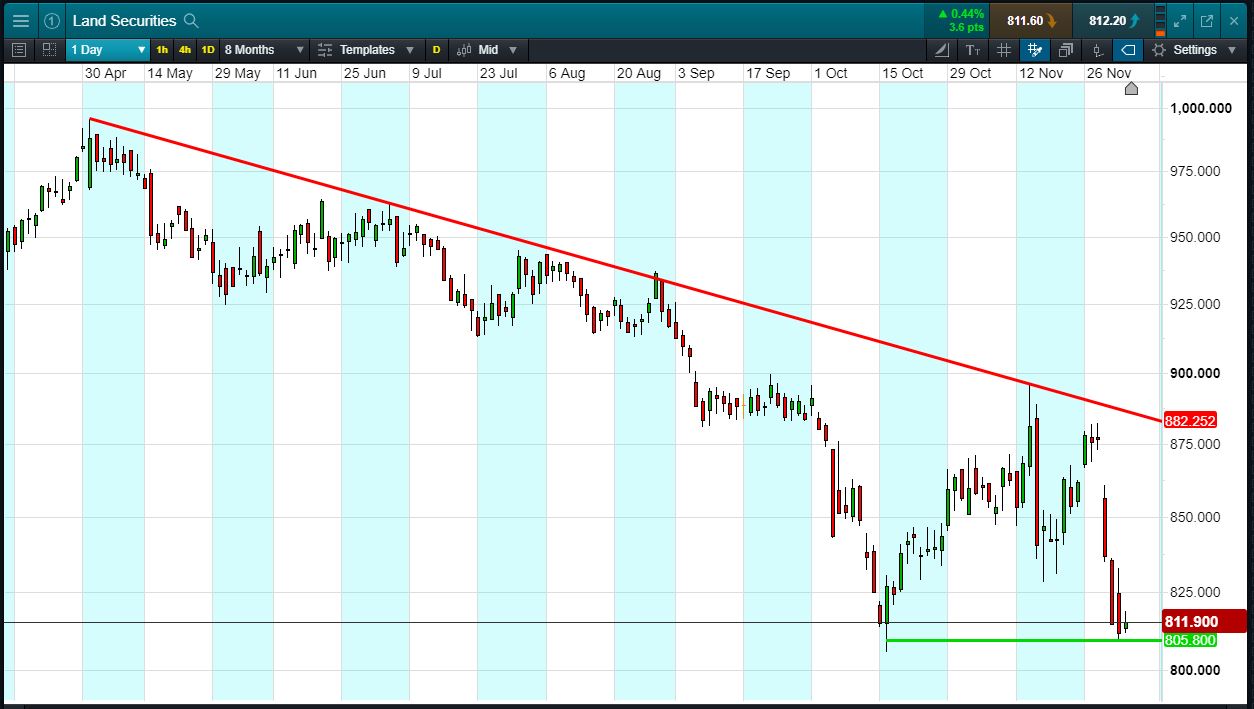Click the 30 Apr date label
Screen dimensions: 1254x709
[105, 74]
